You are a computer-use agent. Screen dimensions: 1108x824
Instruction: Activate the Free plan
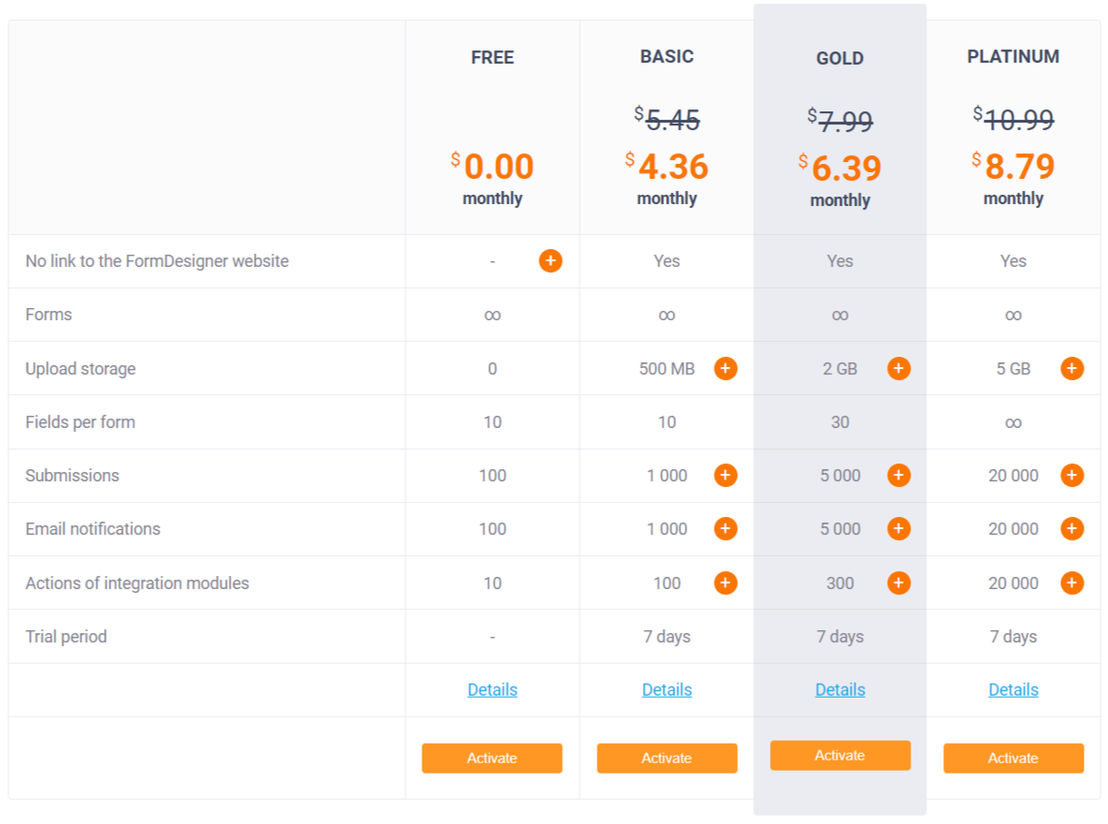(x=492, y=758)
